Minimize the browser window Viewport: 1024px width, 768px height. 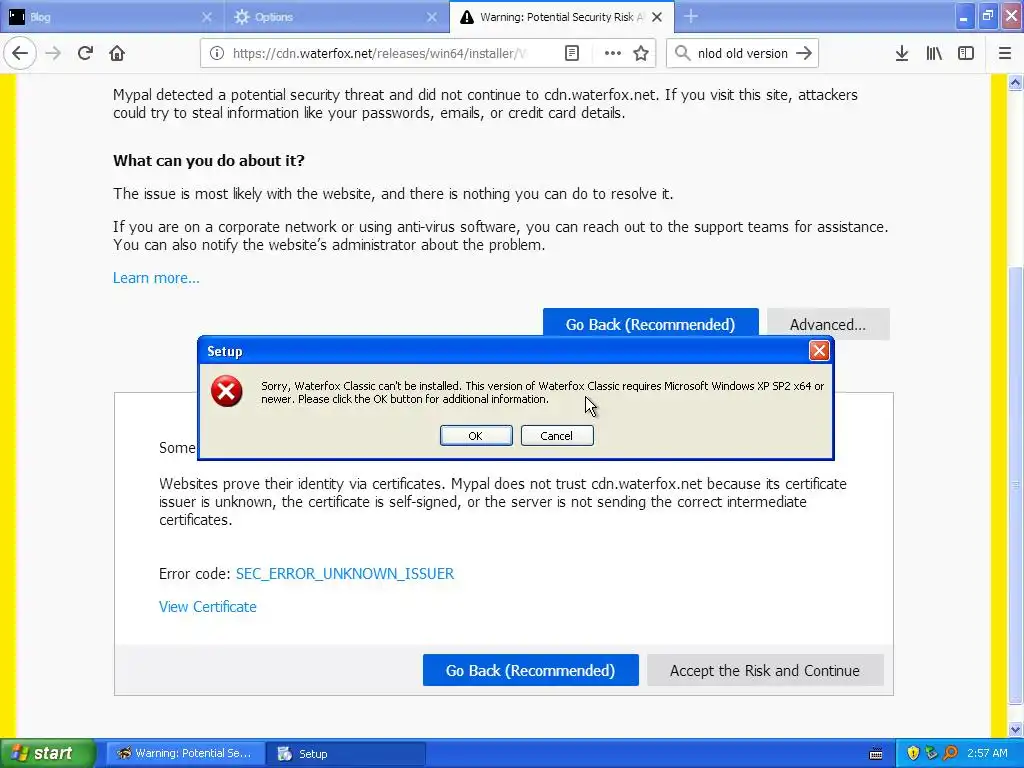coord(964,16)
